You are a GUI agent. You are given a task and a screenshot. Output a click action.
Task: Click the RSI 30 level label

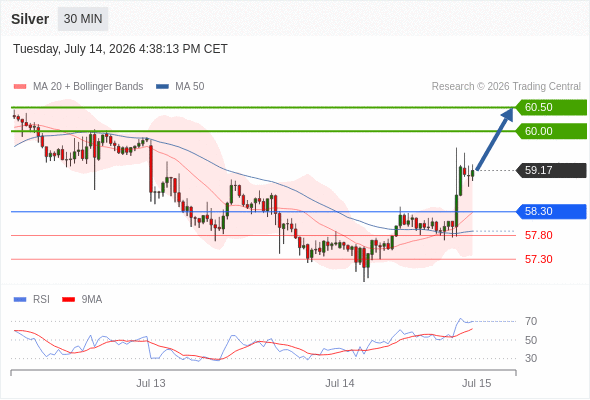531,358
